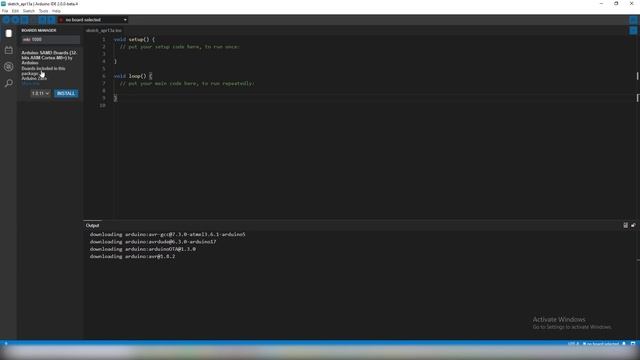The image size is (640, 360).
Task: Click the Verify sketch toolbar icon
Action: click(x=6, y=20)
